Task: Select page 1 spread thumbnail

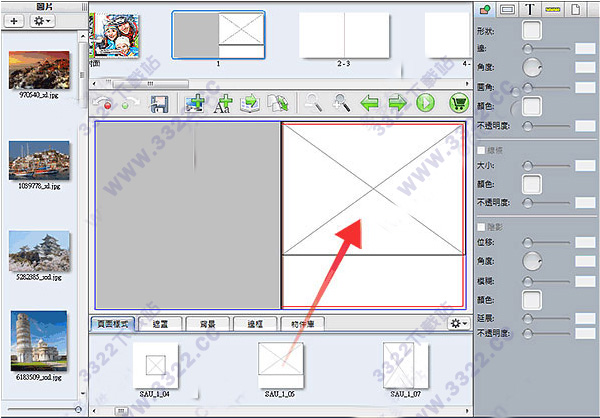Action: tap(218, 35)
